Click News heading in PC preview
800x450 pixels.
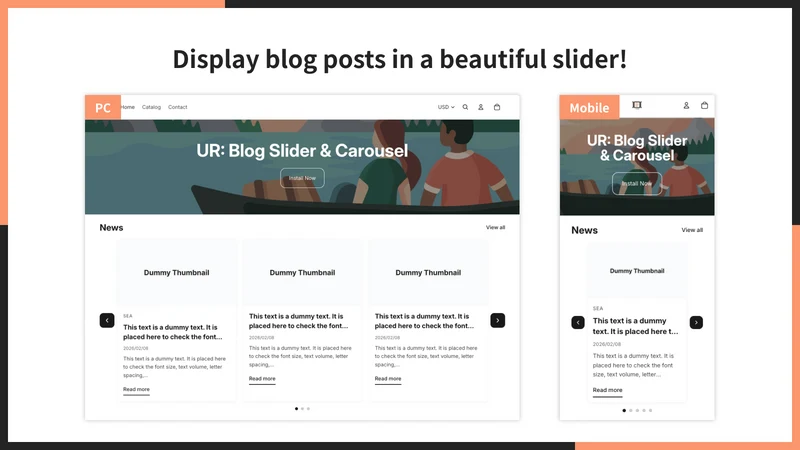coord(111,228)
